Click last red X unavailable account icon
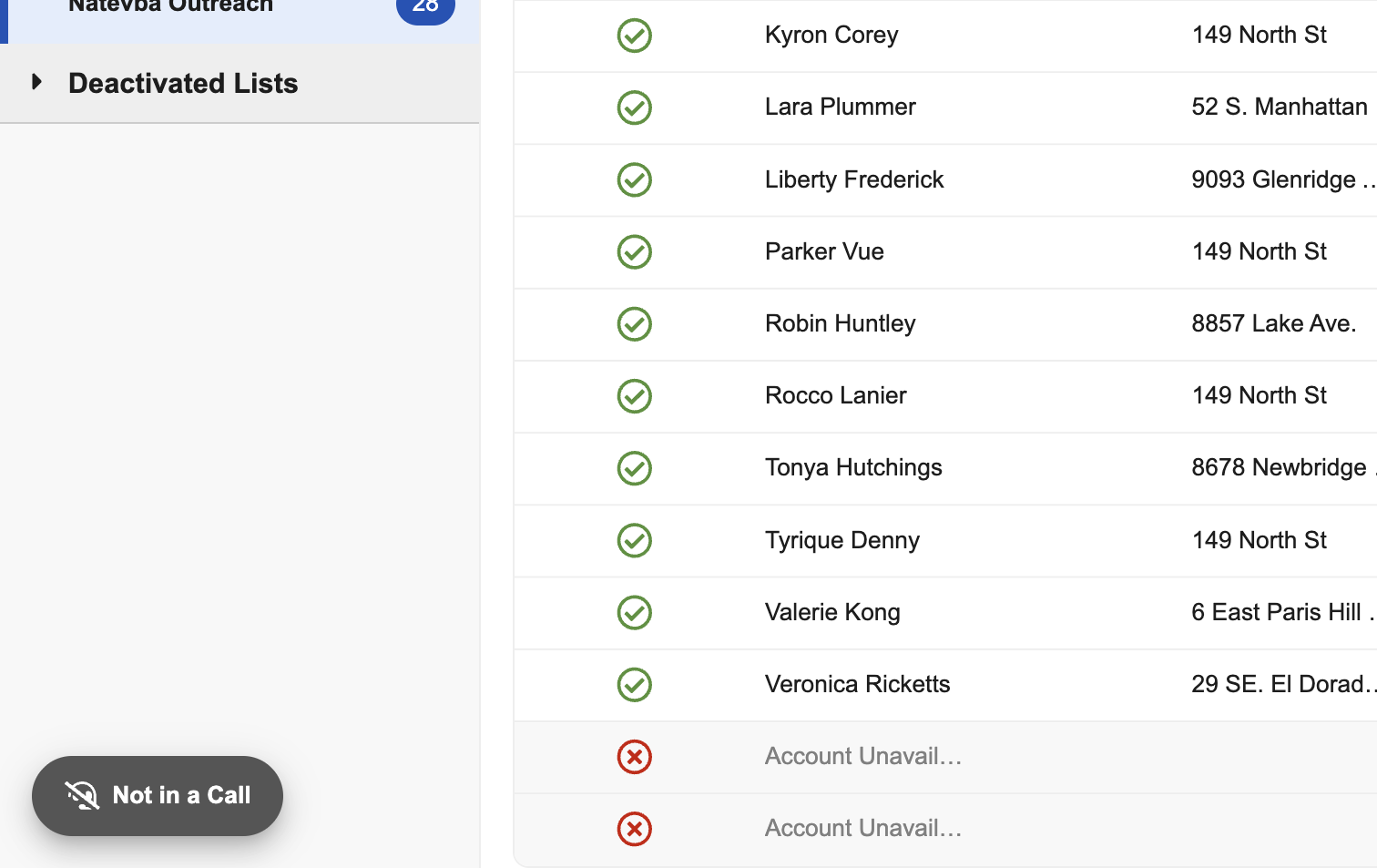Viewport: 1377px width, 868px height. (x=634, y=829)
